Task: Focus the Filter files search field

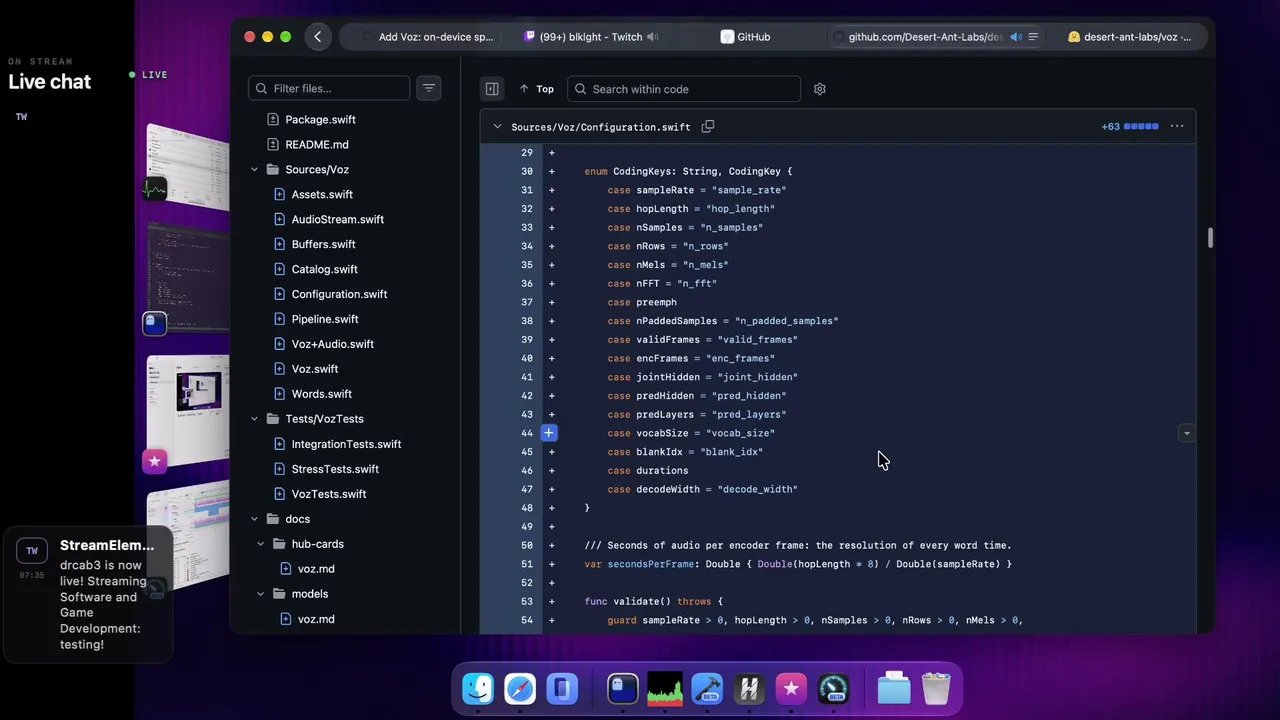Action: [329, 88]
